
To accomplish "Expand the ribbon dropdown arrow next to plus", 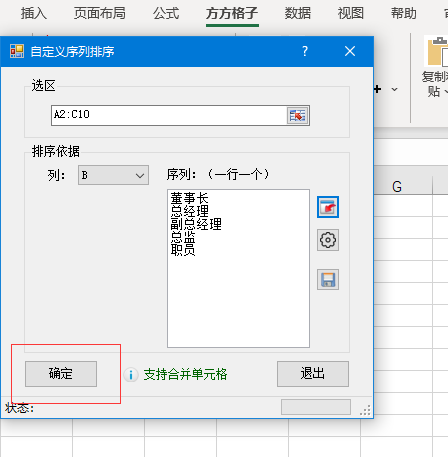I will point(394,89).
